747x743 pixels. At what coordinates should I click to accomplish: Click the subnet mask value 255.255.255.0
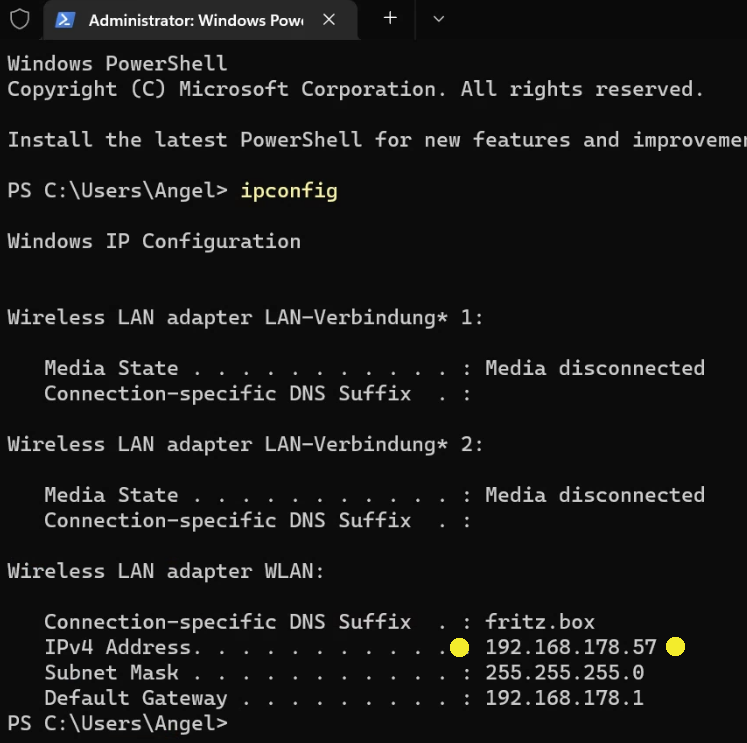click(564, 673)
